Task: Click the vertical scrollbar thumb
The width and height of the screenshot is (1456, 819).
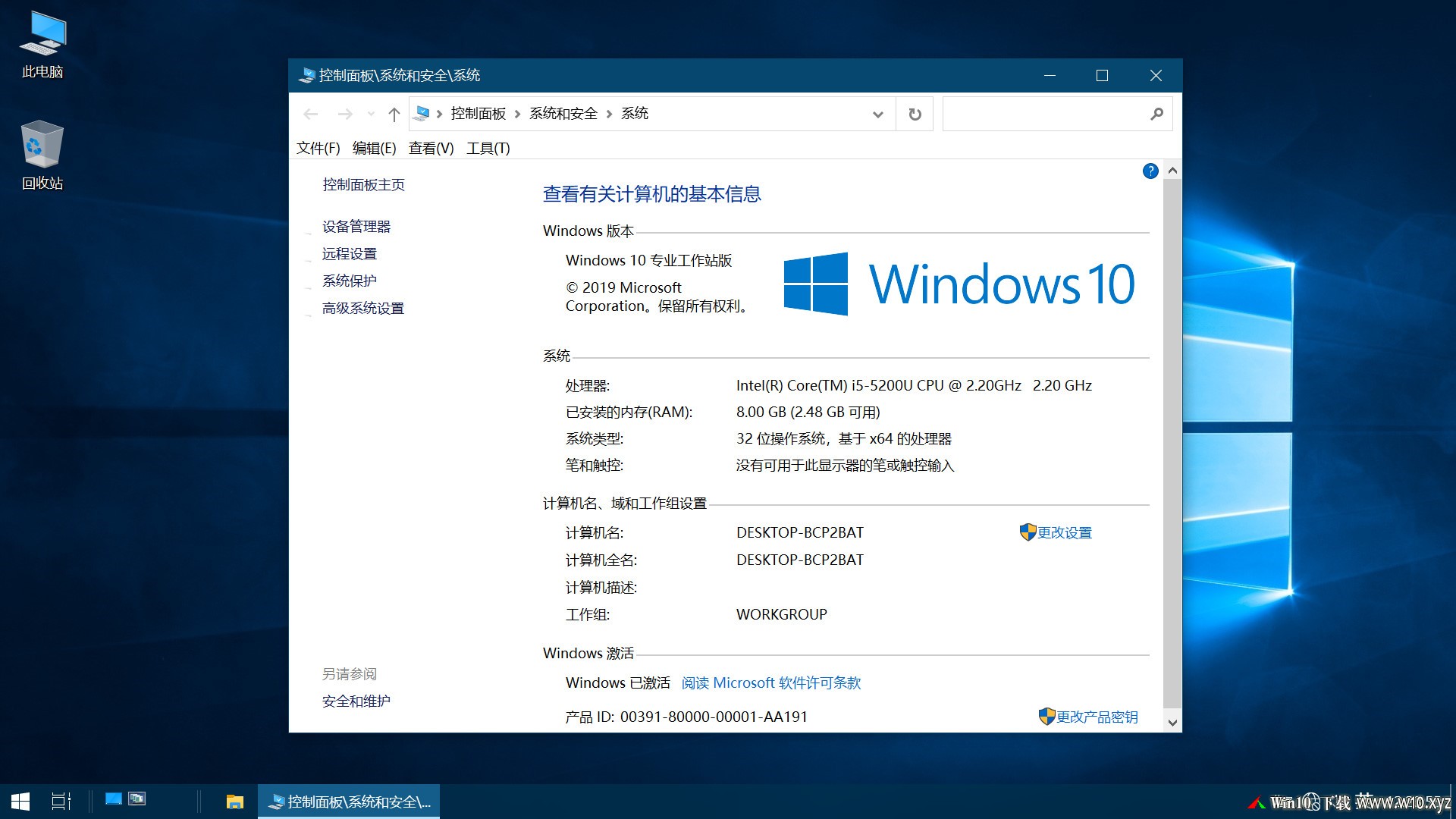Action: 1172,444
